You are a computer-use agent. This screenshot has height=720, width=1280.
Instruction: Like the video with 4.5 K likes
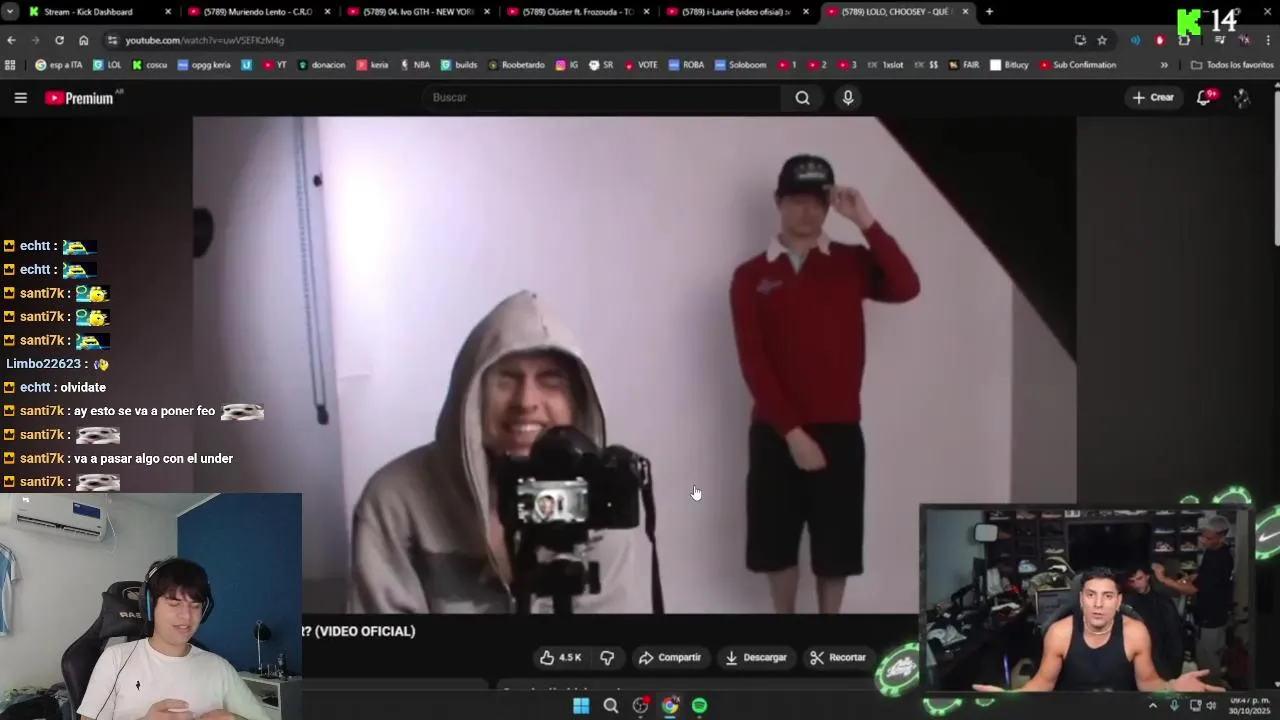(x=560, y=657)
